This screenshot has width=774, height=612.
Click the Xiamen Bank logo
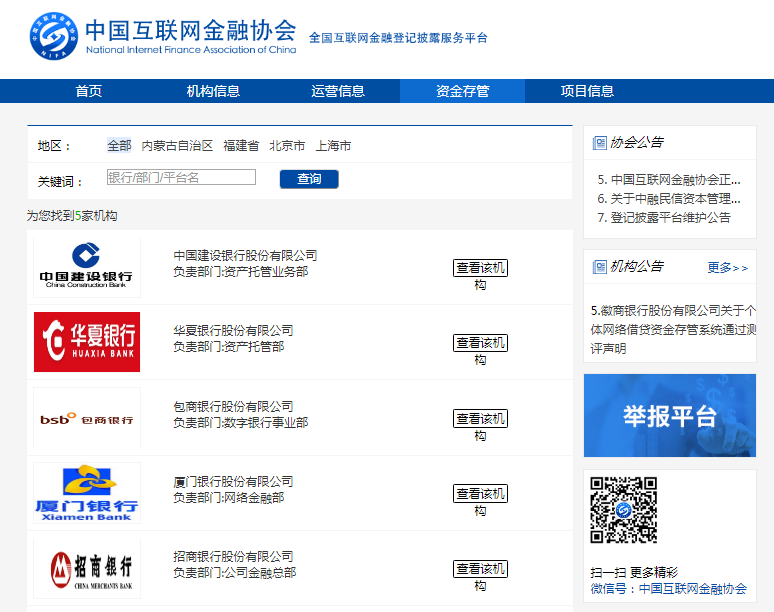pyautogui.click(x=87, y=493)
